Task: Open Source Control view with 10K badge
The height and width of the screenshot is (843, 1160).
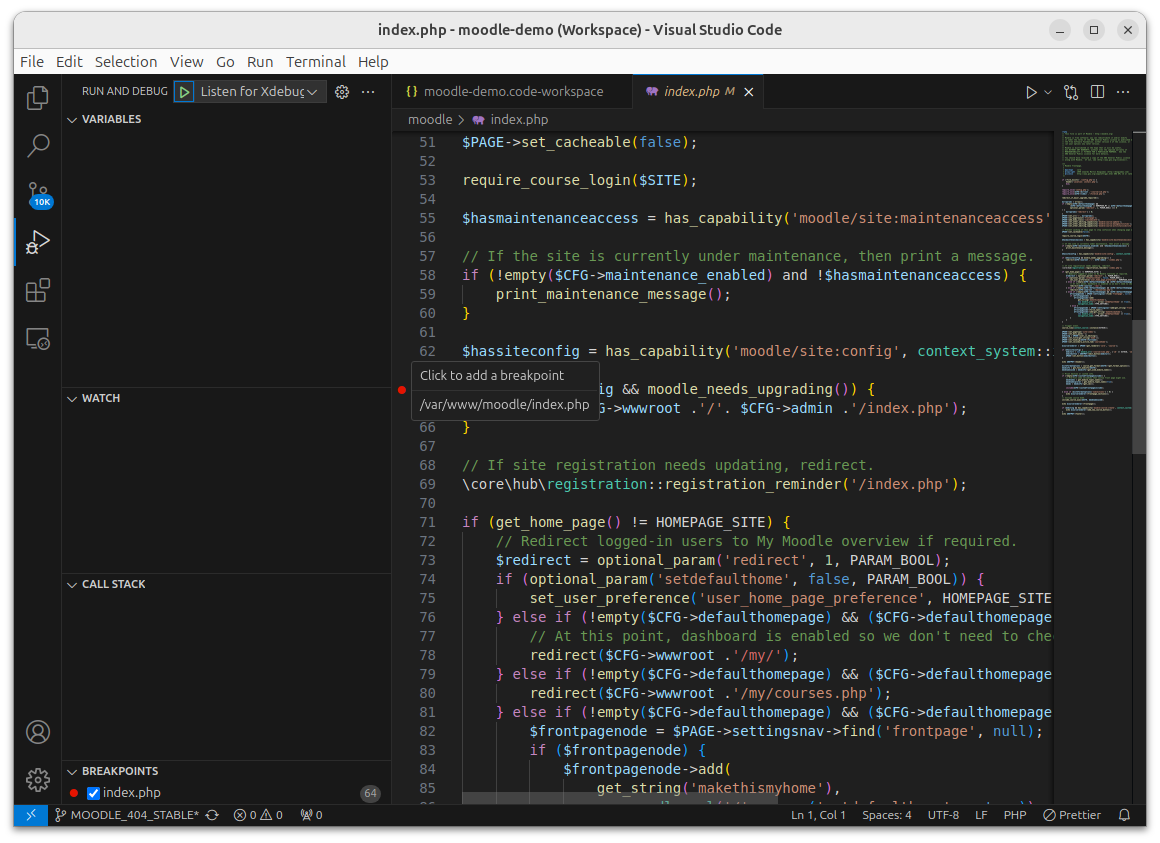Action: [x=38, y=194]
